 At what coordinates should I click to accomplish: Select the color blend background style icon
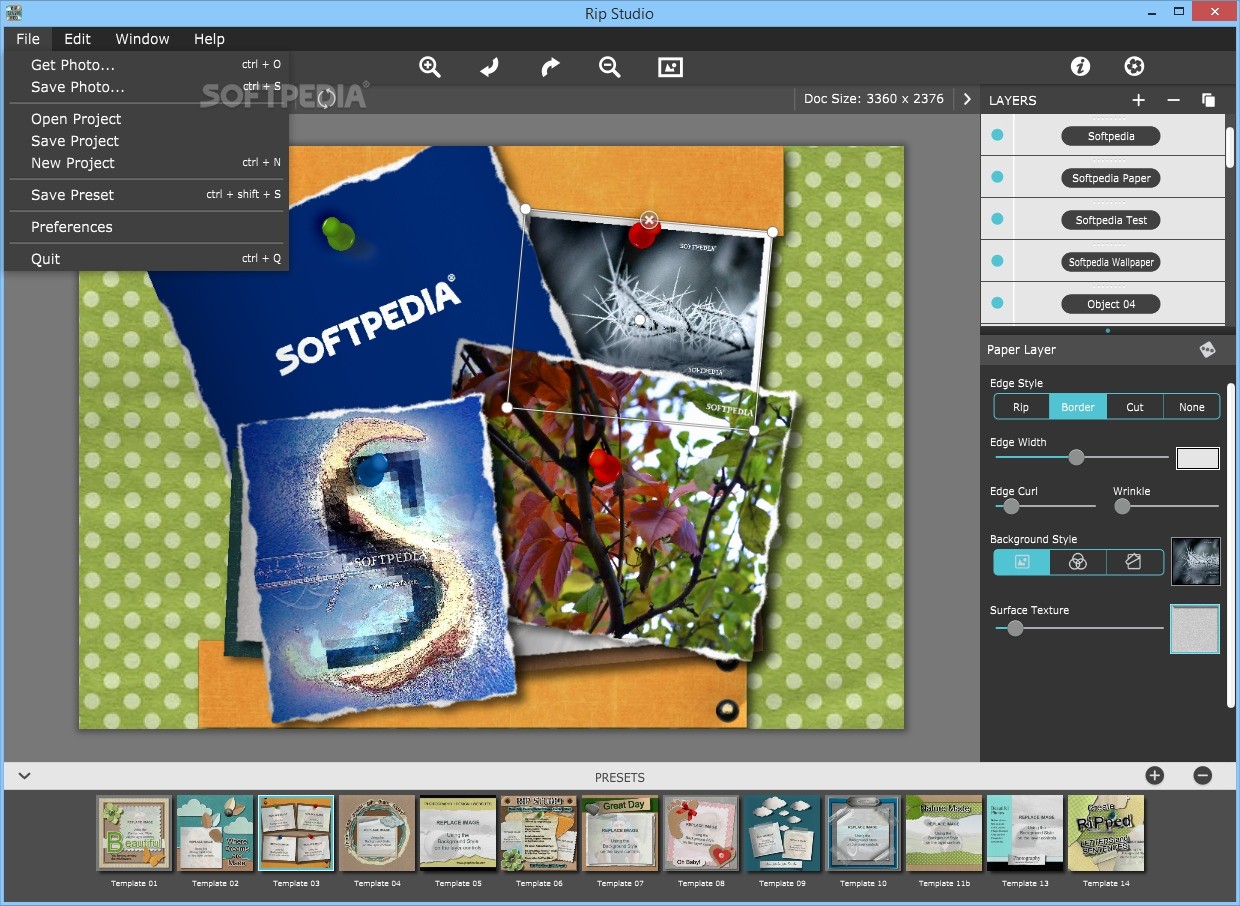coord(1078,562)
